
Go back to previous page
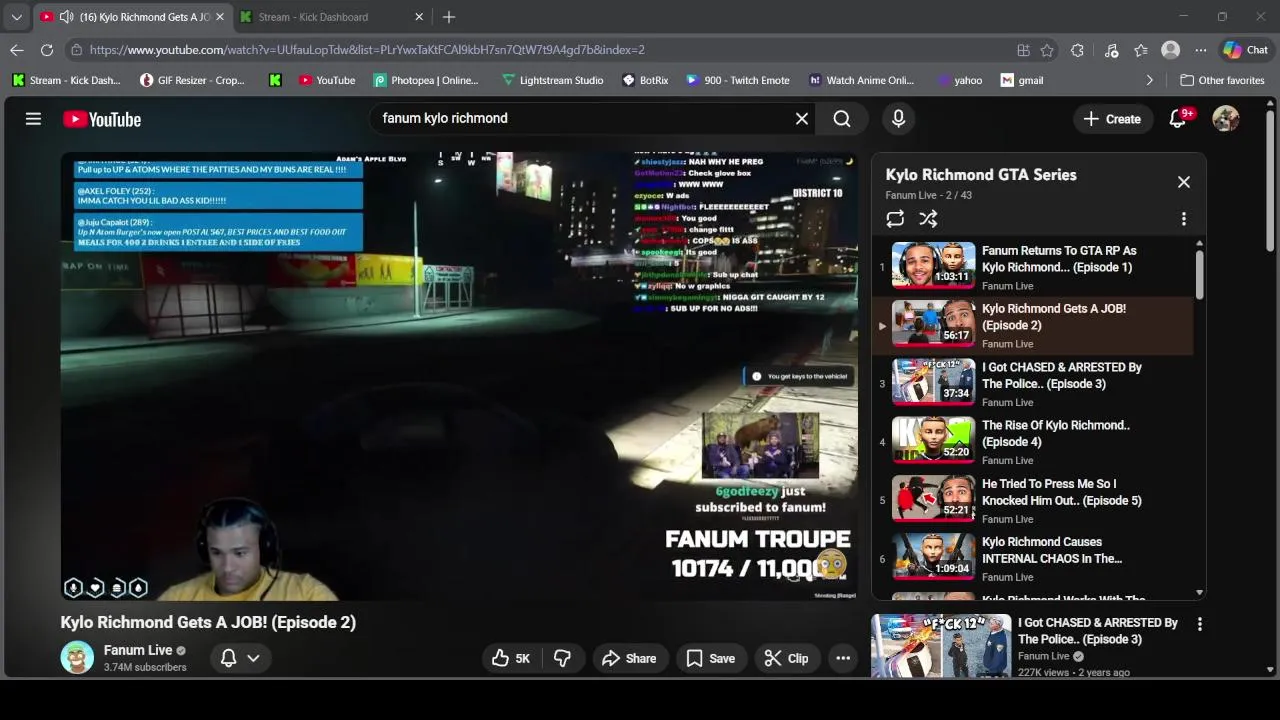point(17,50)
